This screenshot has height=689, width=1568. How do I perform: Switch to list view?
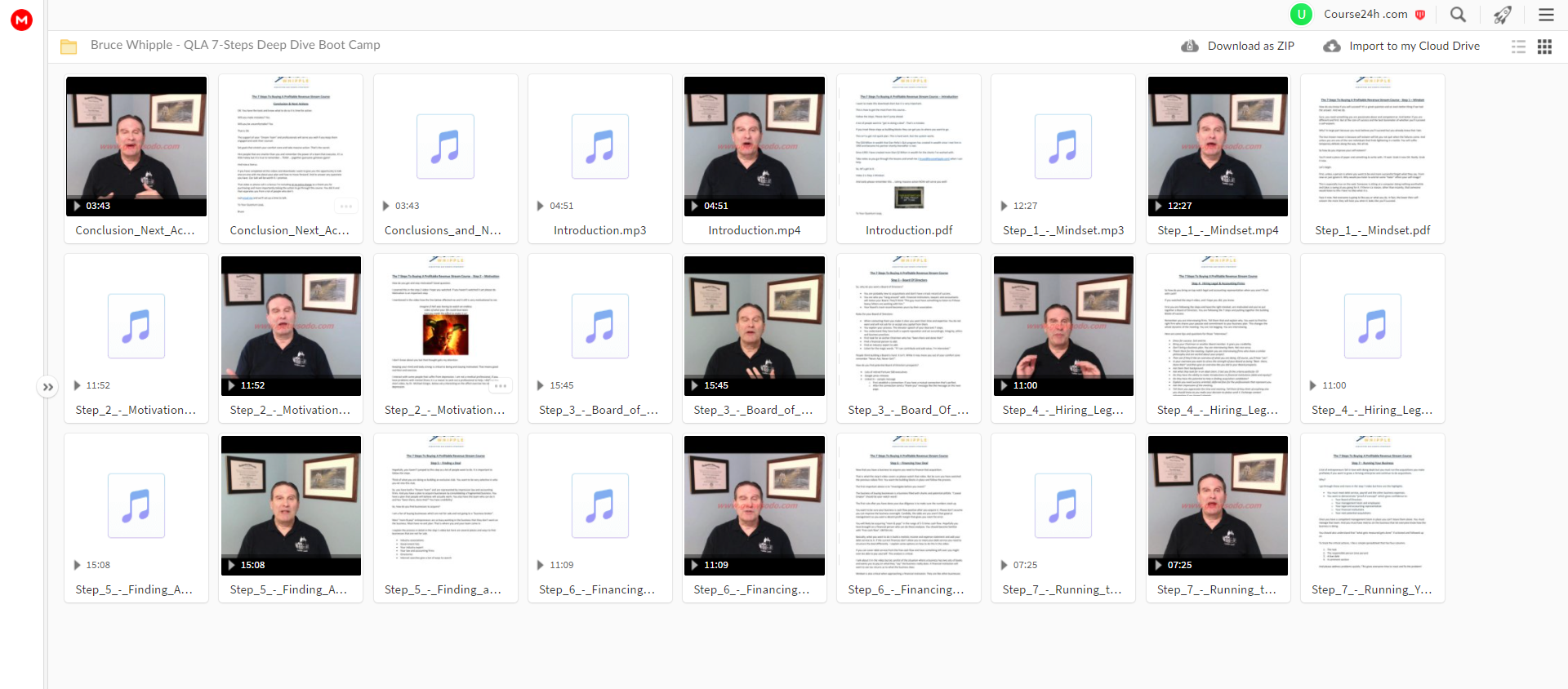click(x=1519, y=47)
